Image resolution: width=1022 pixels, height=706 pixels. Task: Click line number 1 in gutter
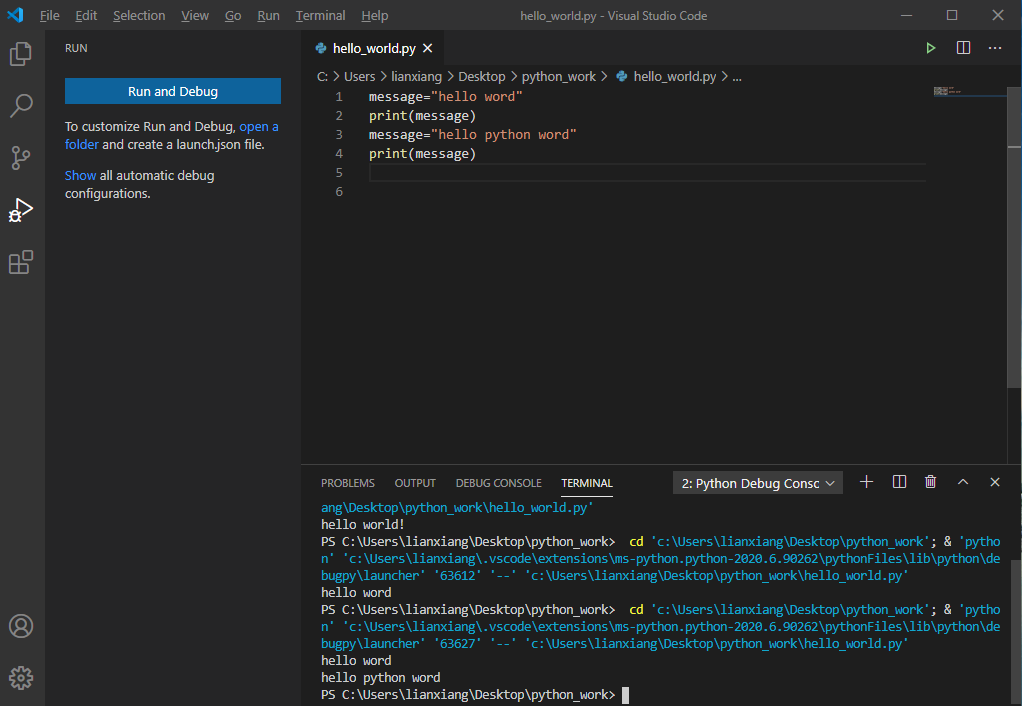click(339, 96)
